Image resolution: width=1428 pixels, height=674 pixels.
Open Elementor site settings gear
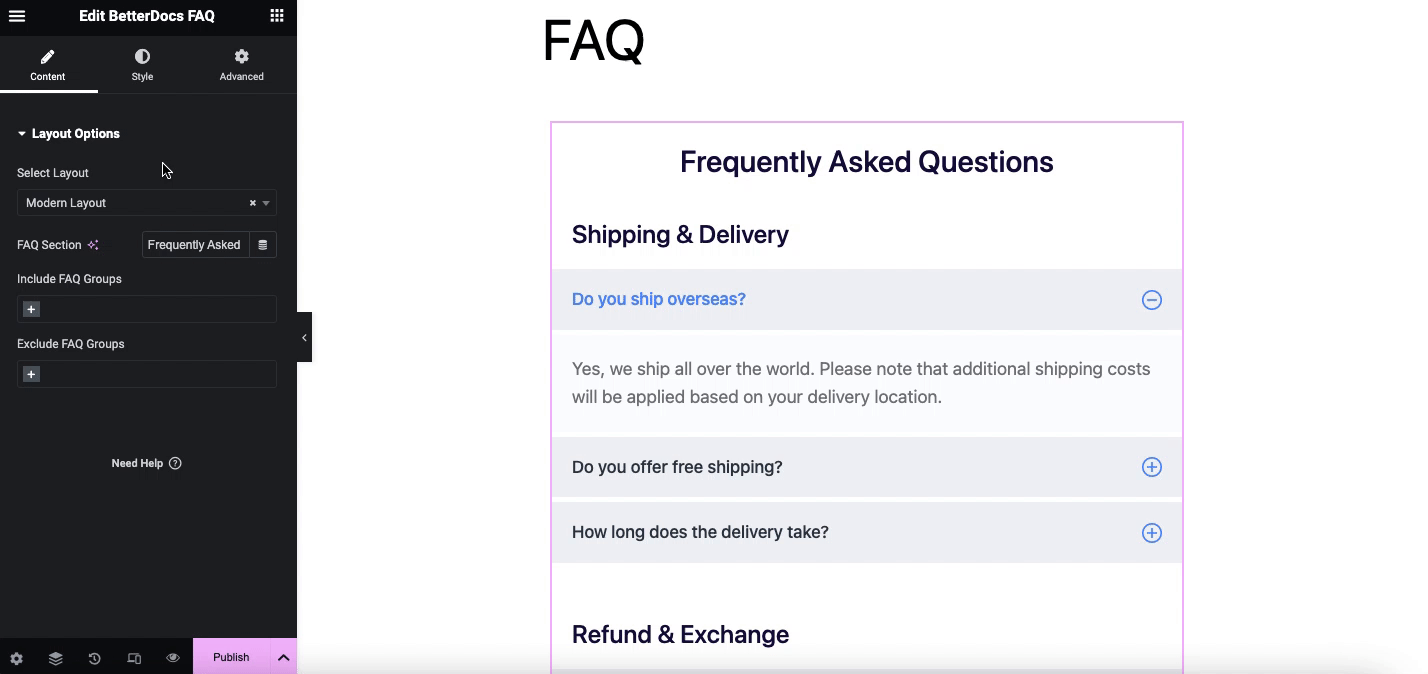16,657
